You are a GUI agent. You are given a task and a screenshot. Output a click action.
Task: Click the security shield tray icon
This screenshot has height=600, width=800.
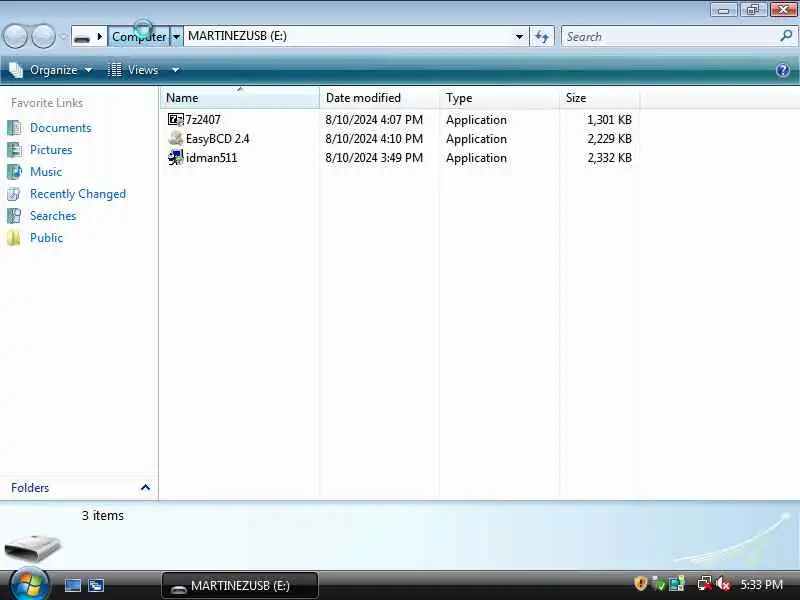tap(640, 583)
